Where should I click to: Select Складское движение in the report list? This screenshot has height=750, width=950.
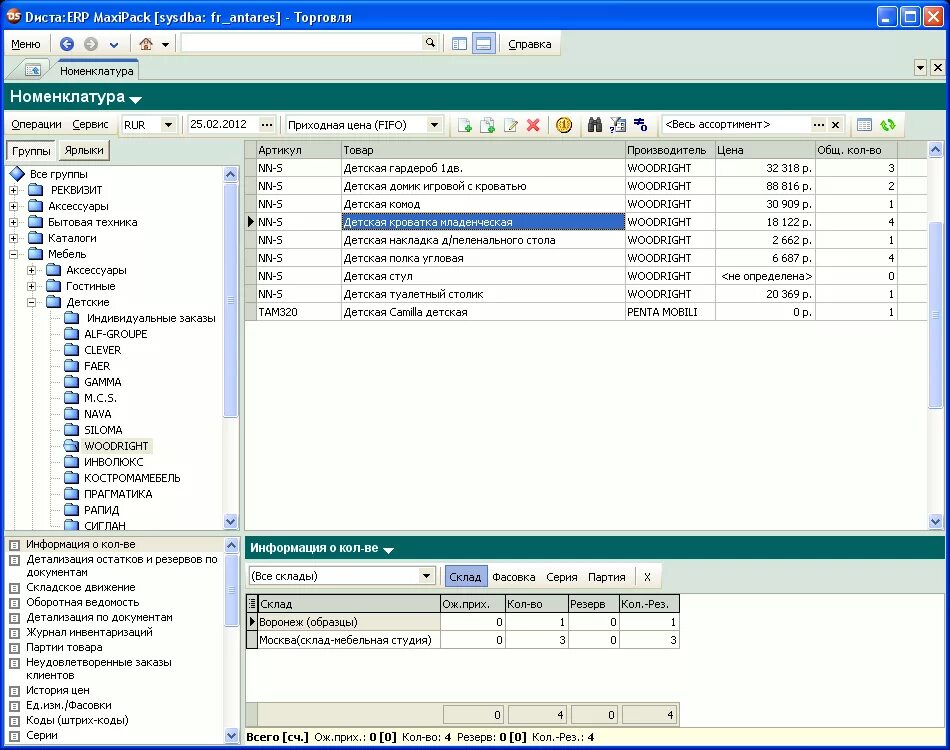coord(81,587)
